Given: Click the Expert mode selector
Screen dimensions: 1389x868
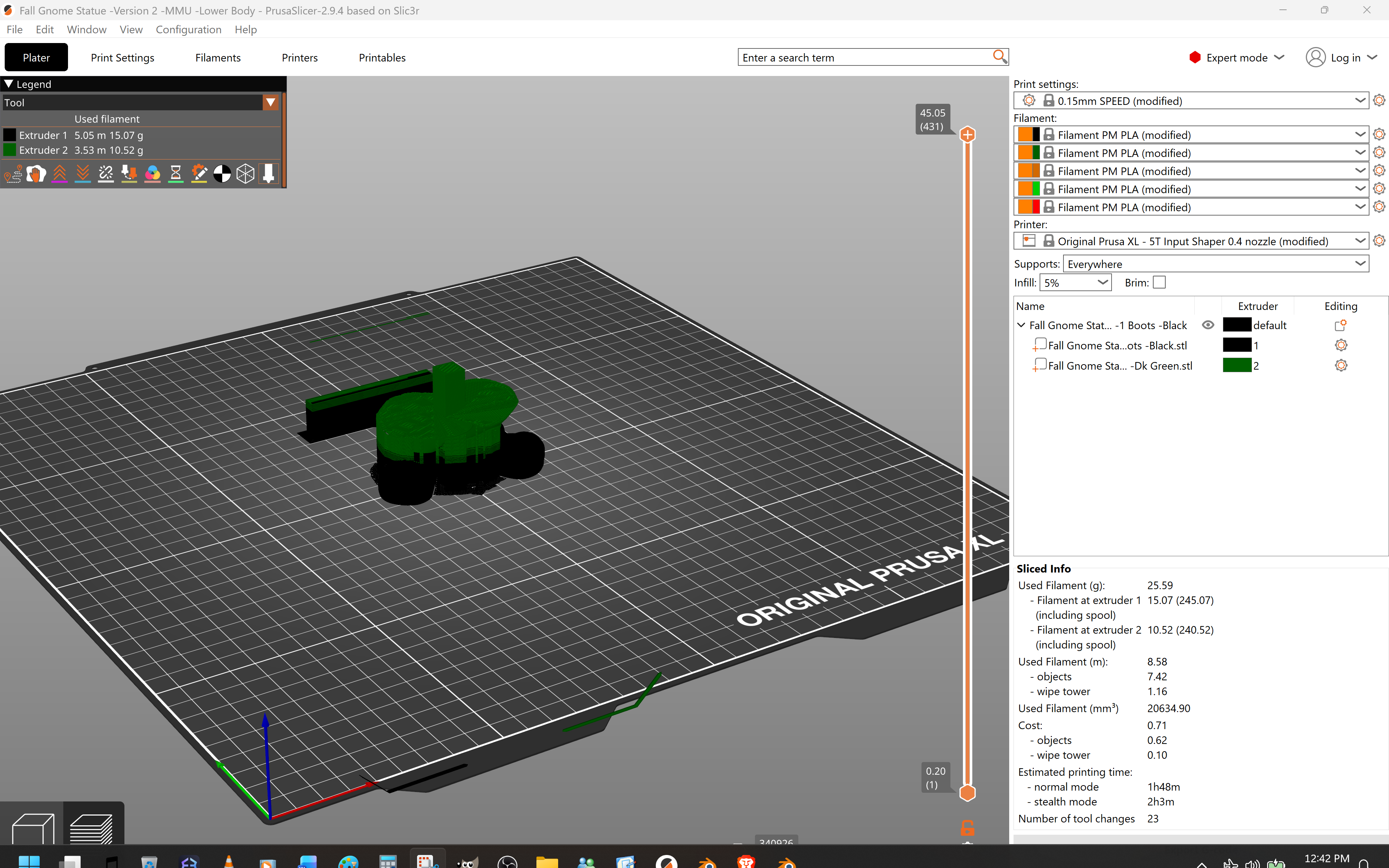Looking at the screenshot, I should pyautogui.click(x=1236, y=58).
